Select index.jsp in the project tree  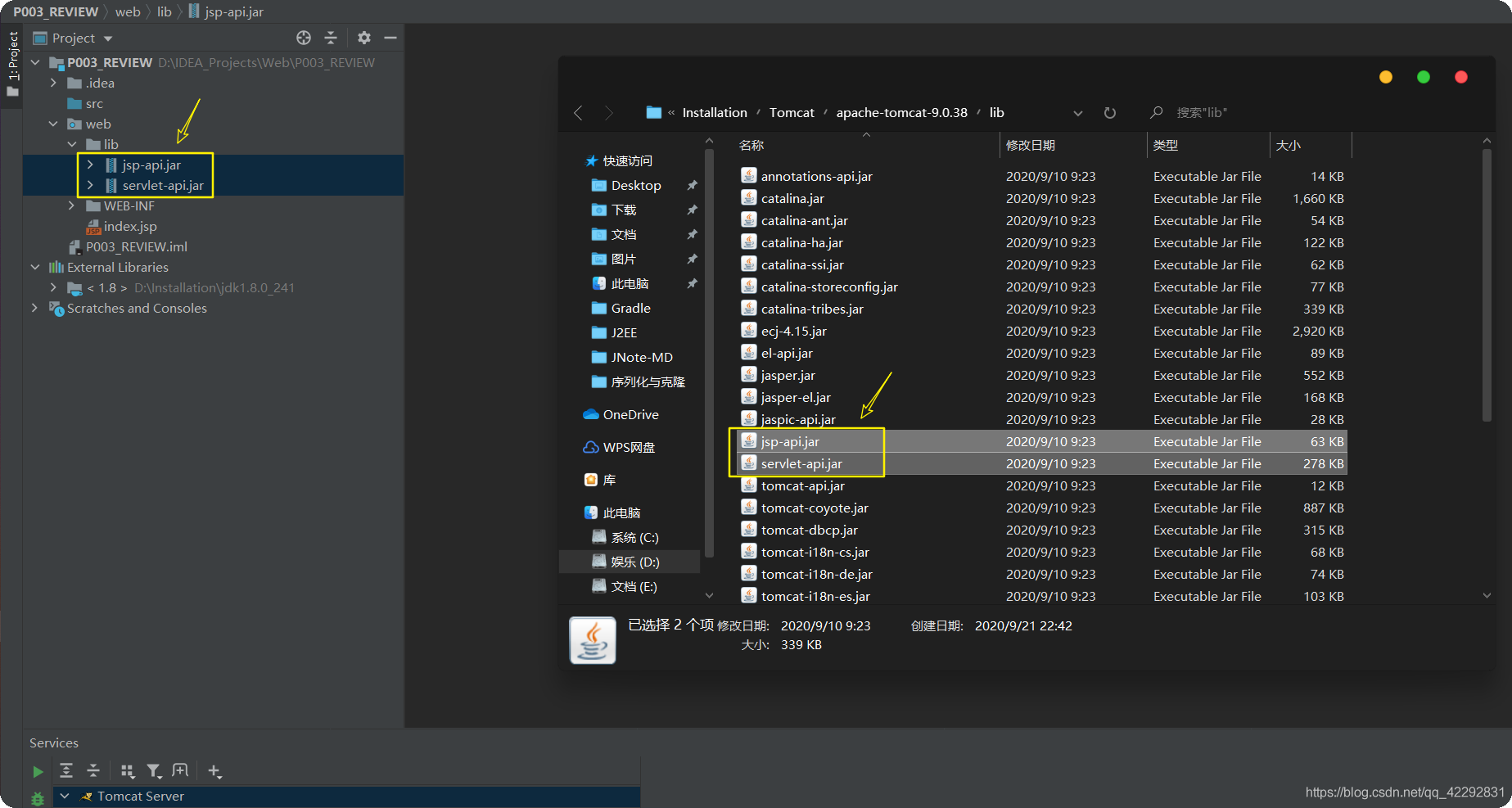click(x=130, y=226)
